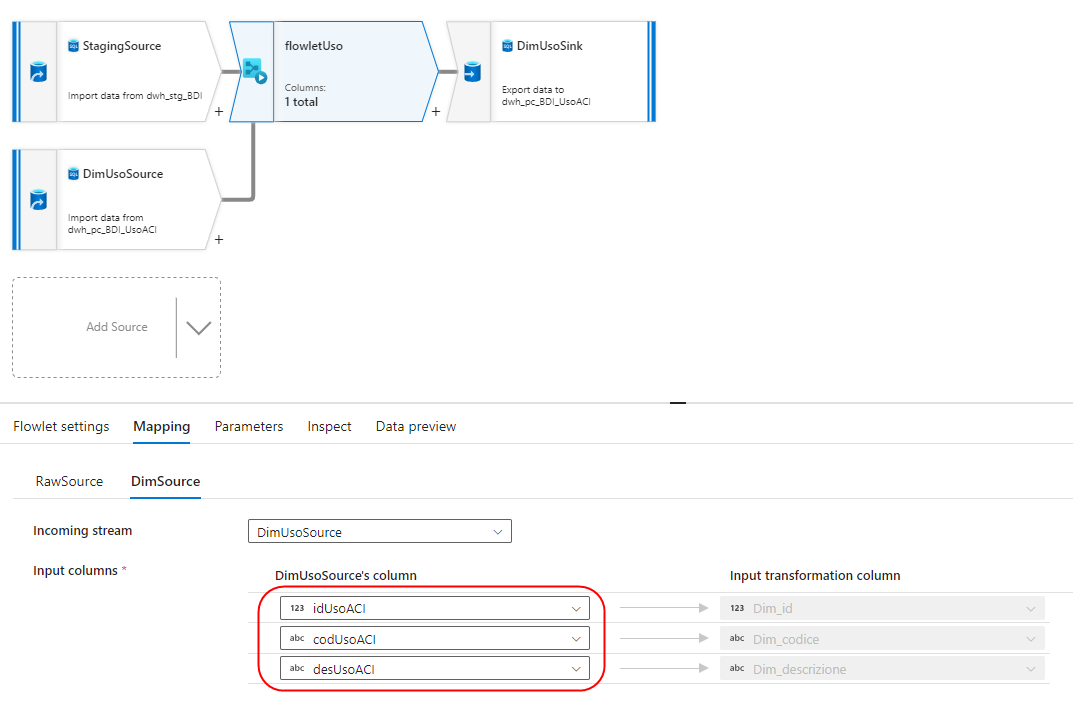The width and height of the screenshot is (1073, 703).
Task: Click the abc icon beside Dim_codice column
Action: coord(737,638)
